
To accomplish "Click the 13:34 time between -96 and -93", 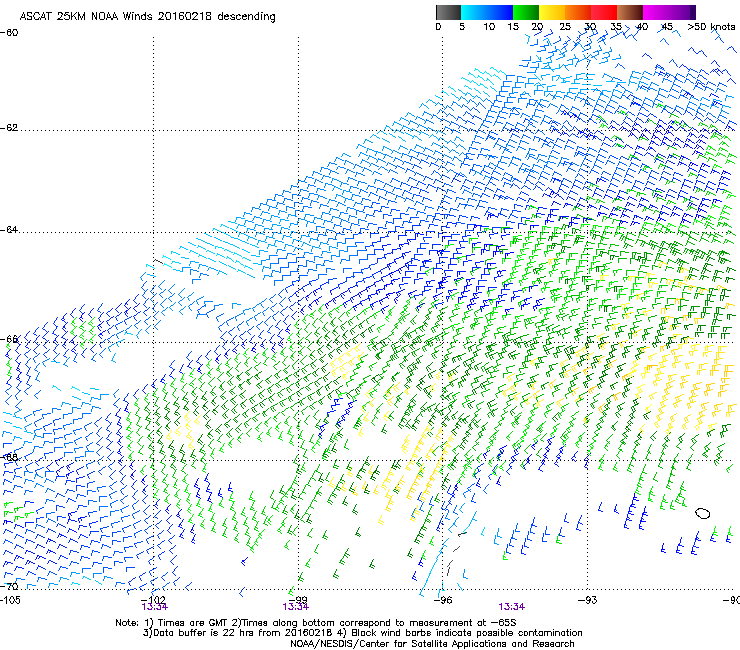I will coord(512,607).
